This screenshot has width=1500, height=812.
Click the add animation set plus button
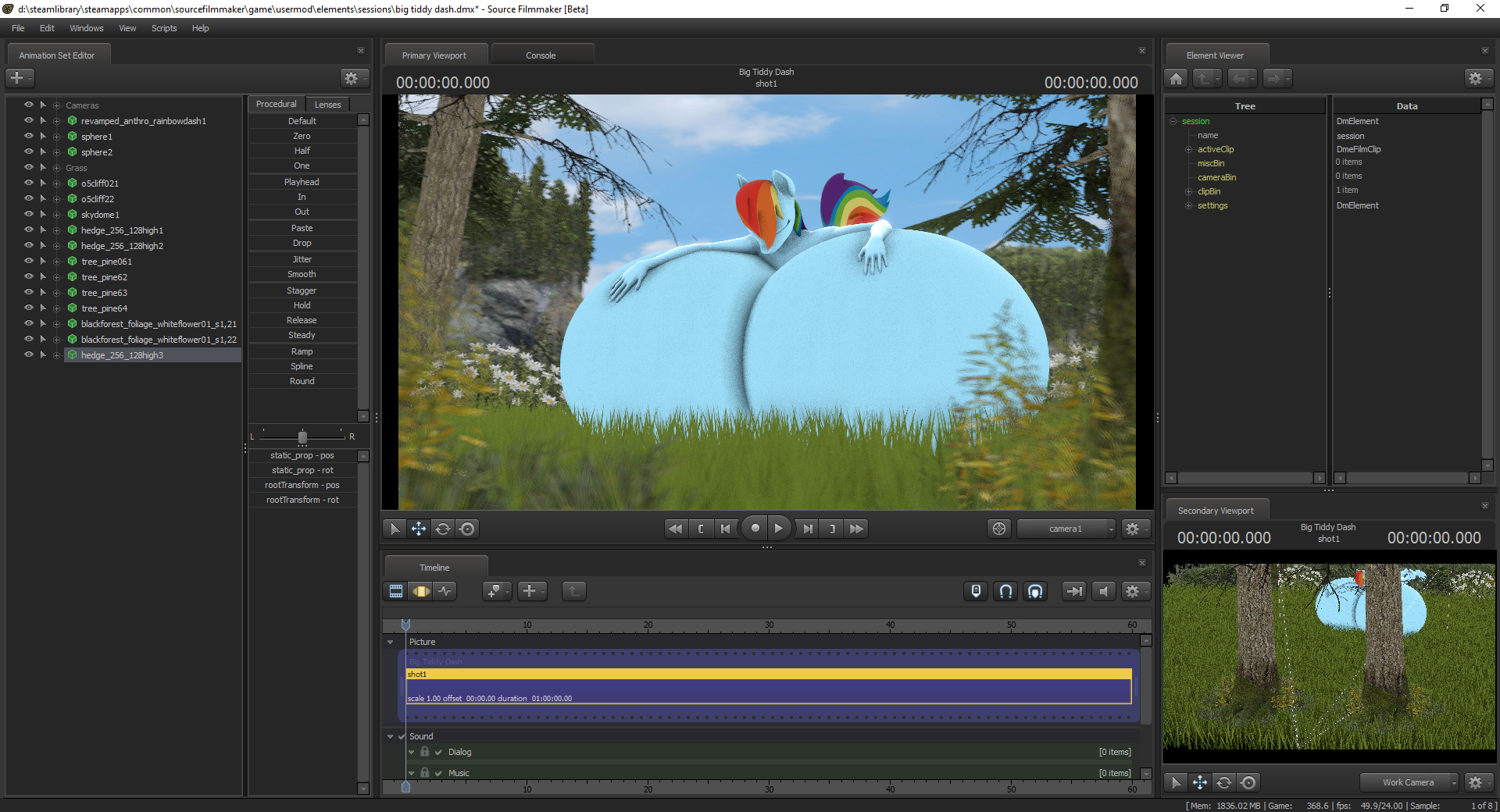click(20, 78)
